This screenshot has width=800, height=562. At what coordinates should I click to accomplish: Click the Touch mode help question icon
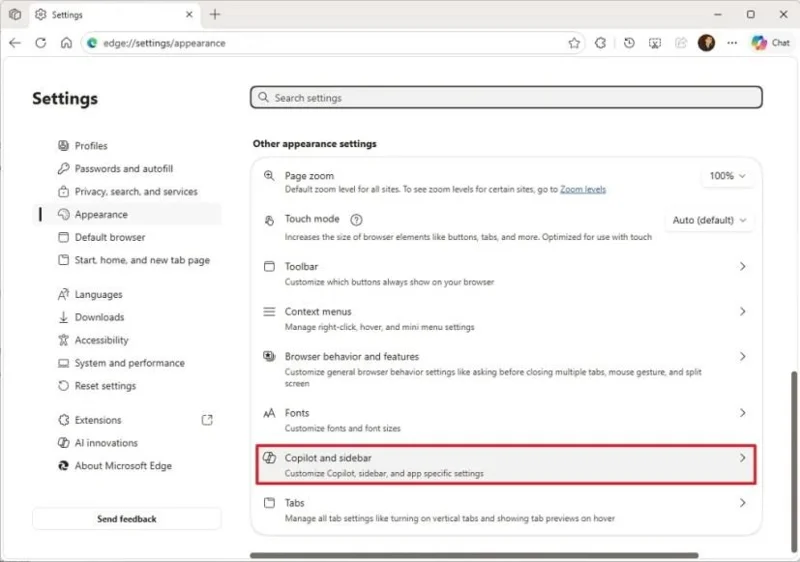pos(356,220)
